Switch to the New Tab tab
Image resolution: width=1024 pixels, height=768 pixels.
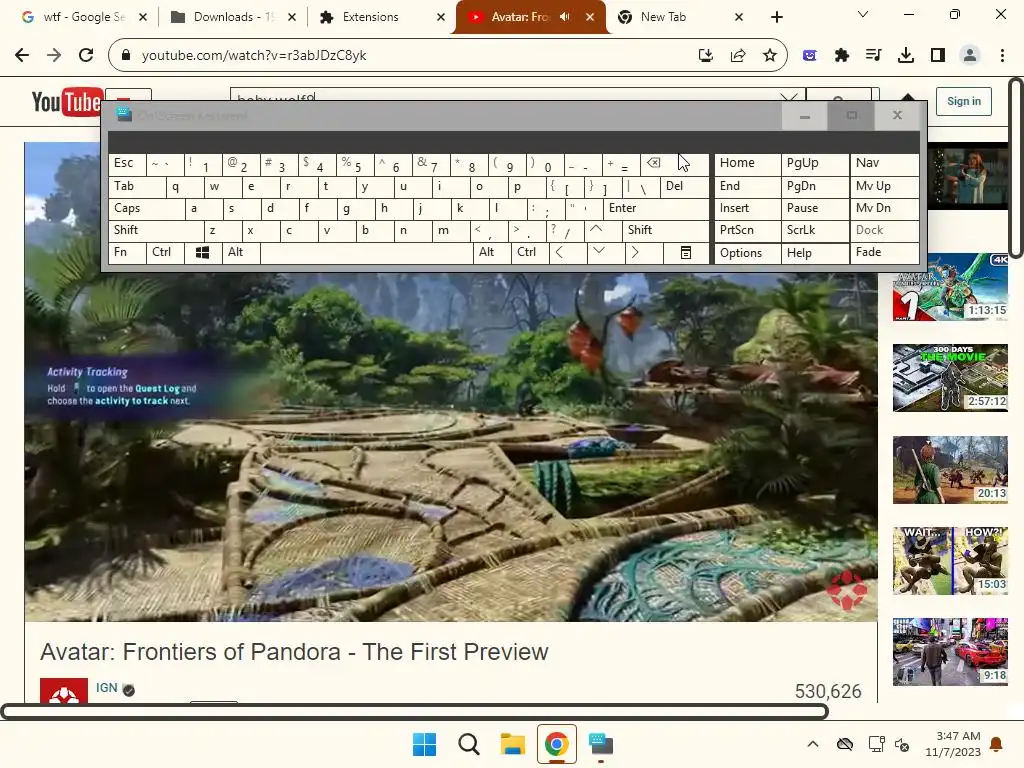(x=679, y=17)
